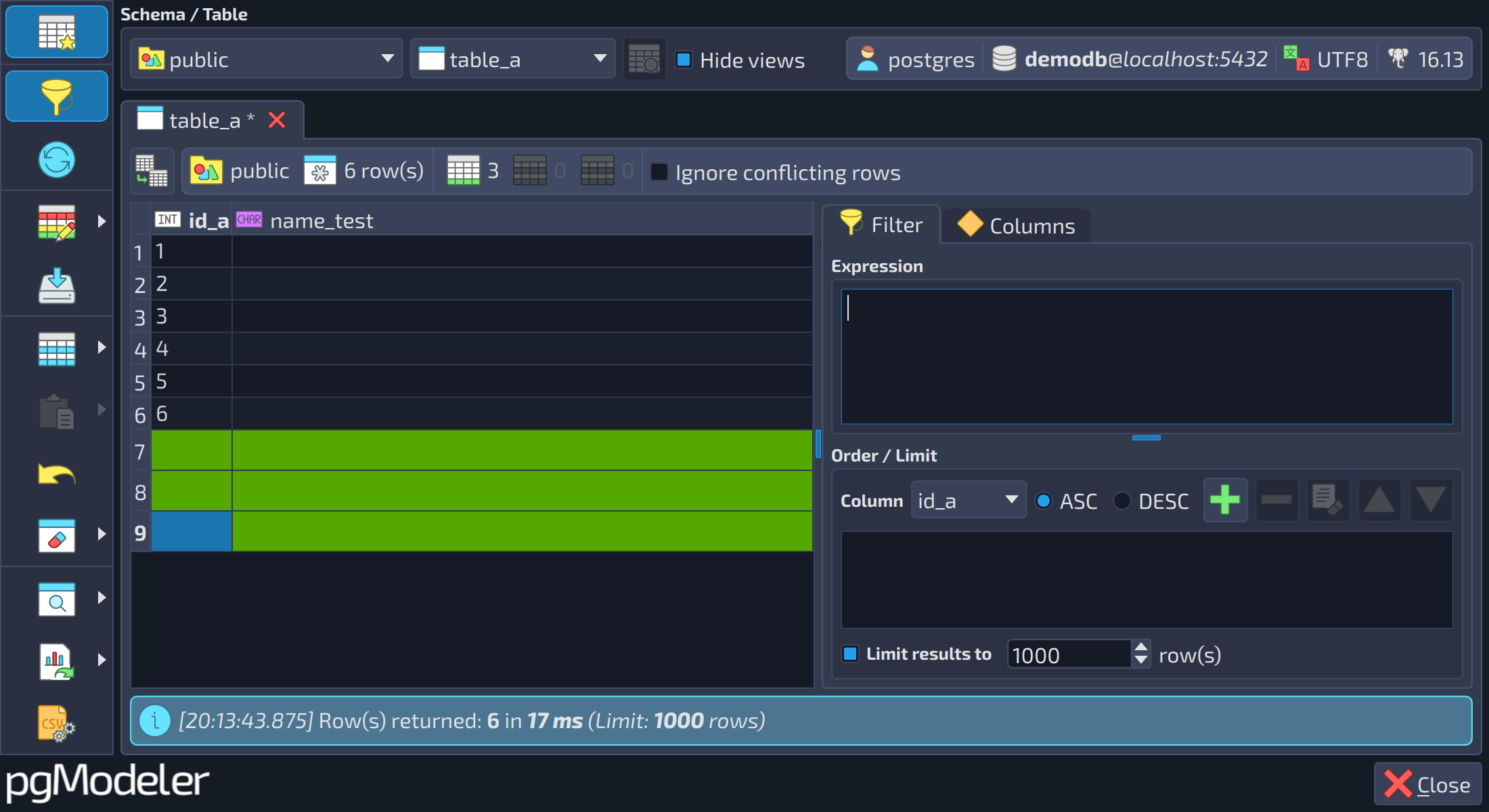1489x812 pixels.
Task: Select the ASC radio button
Action: tap(1044, 501)
